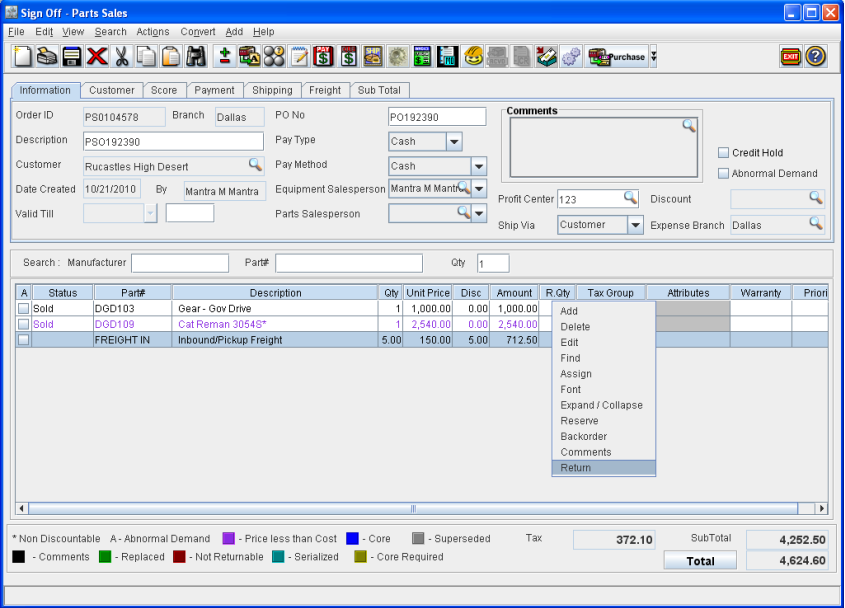Tick the checkbox for row DGD103
This screenshot has width=845, height=608.
(x=23, y=308)
